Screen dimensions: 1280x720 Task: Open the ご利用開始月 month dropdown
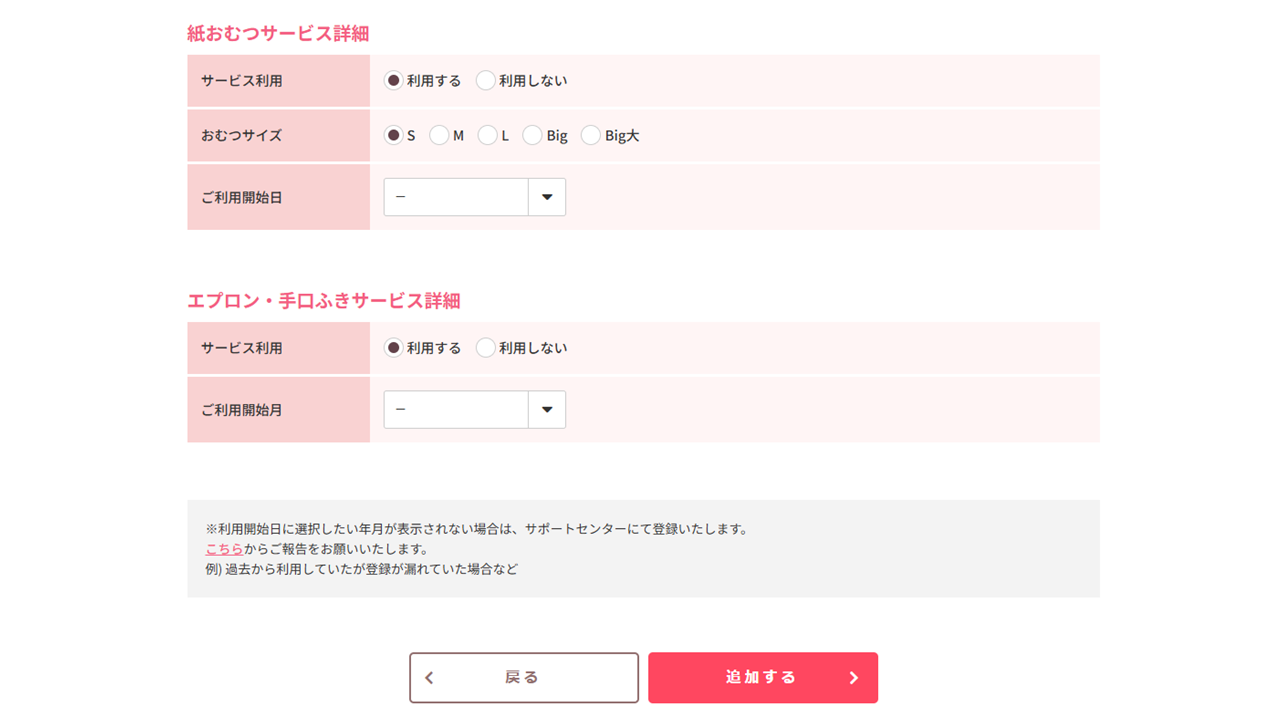[457, 410]
